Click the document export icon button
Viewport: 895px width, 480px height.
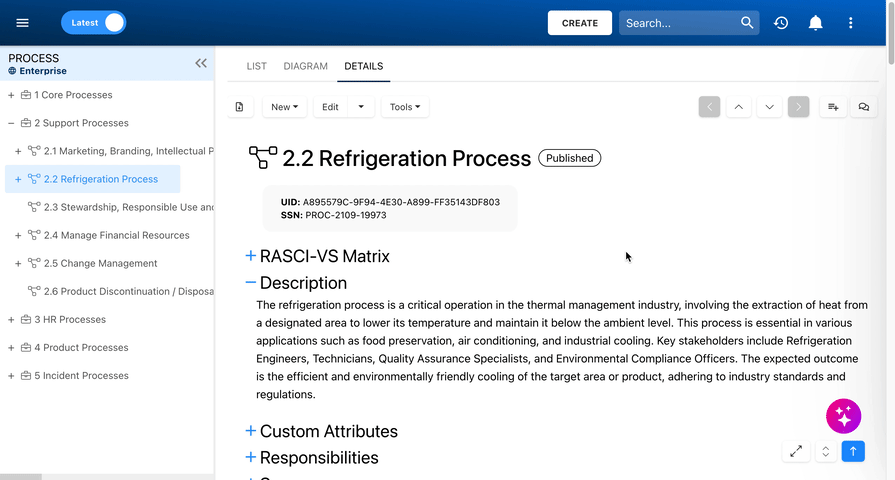(239, 107)
